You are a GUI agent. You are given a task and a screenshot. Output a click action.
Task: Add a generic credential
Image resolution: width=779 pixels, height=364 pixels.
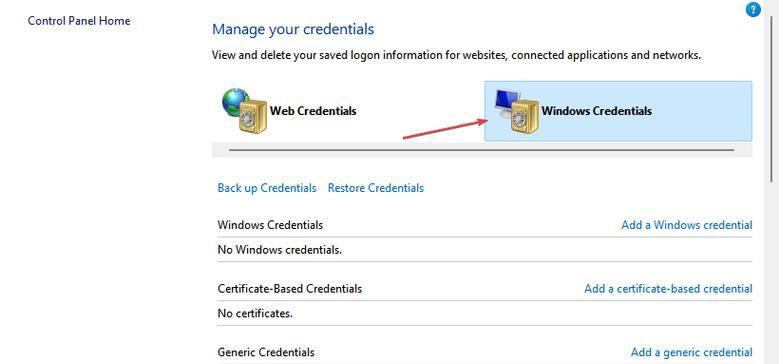click(692, 353)
